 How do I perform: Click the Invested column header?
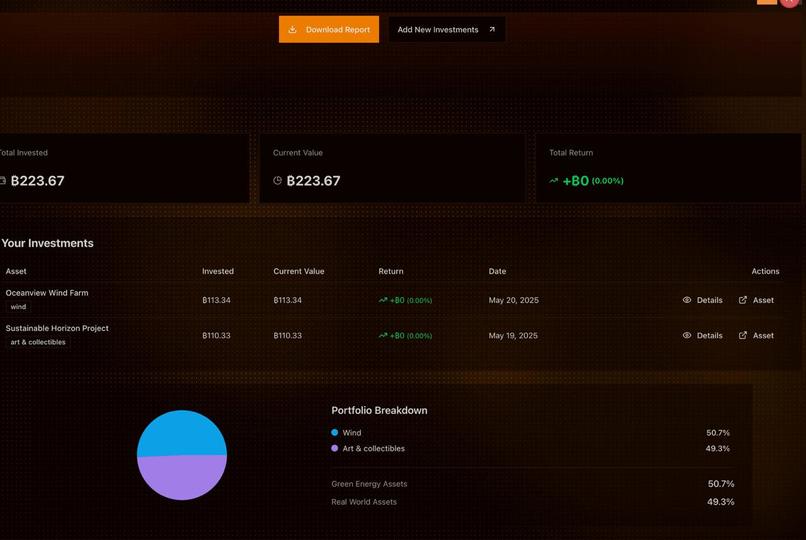218,271
